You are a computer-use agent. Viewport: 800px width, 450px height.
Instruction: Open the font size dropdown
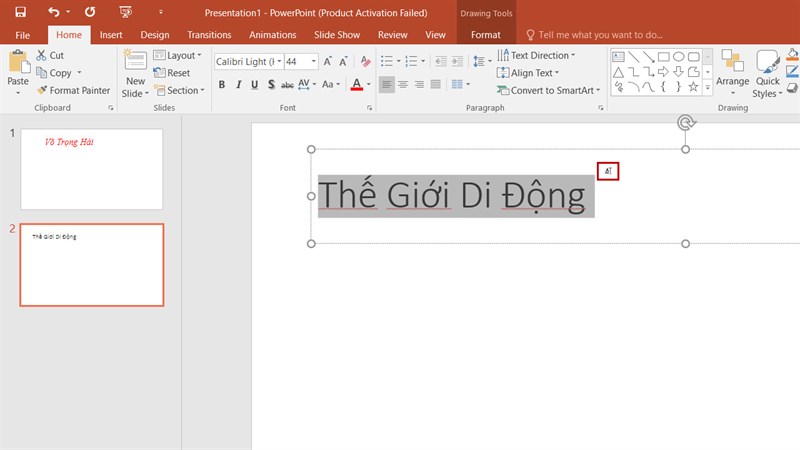[x=314, y=62]
